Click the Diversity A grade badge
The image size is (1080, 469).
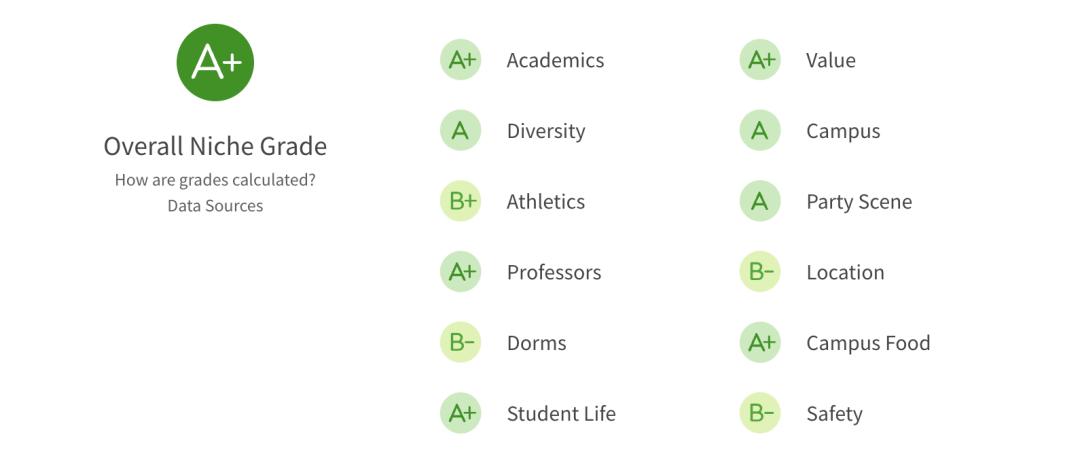pyautogui.click(x=461, y=131)
